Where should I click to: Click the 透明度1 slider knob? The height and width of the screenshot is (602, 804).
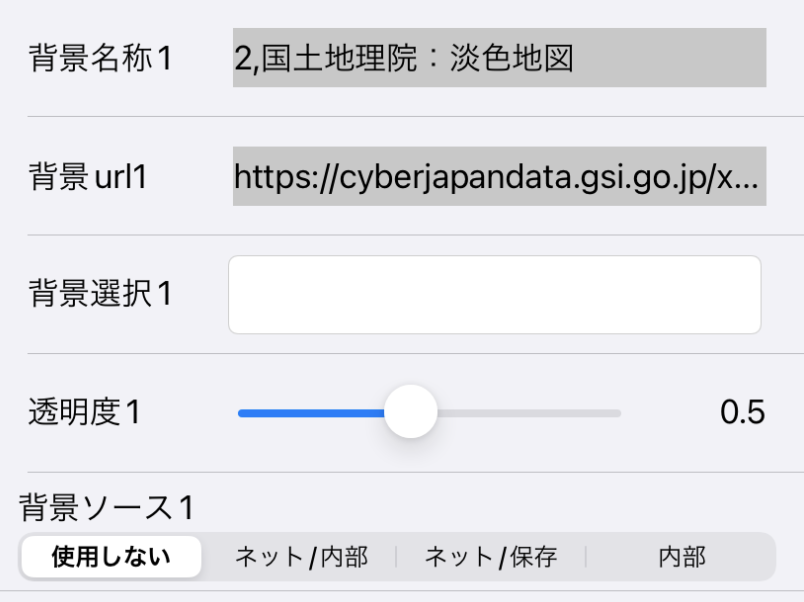pos(411,412)
